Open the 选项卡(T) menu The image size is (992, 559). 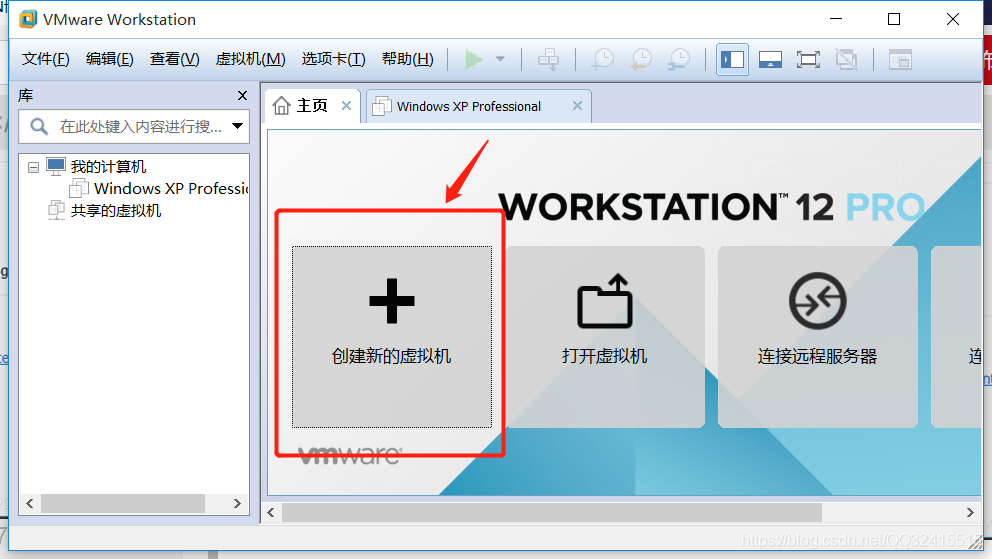[x=333, y=59]
